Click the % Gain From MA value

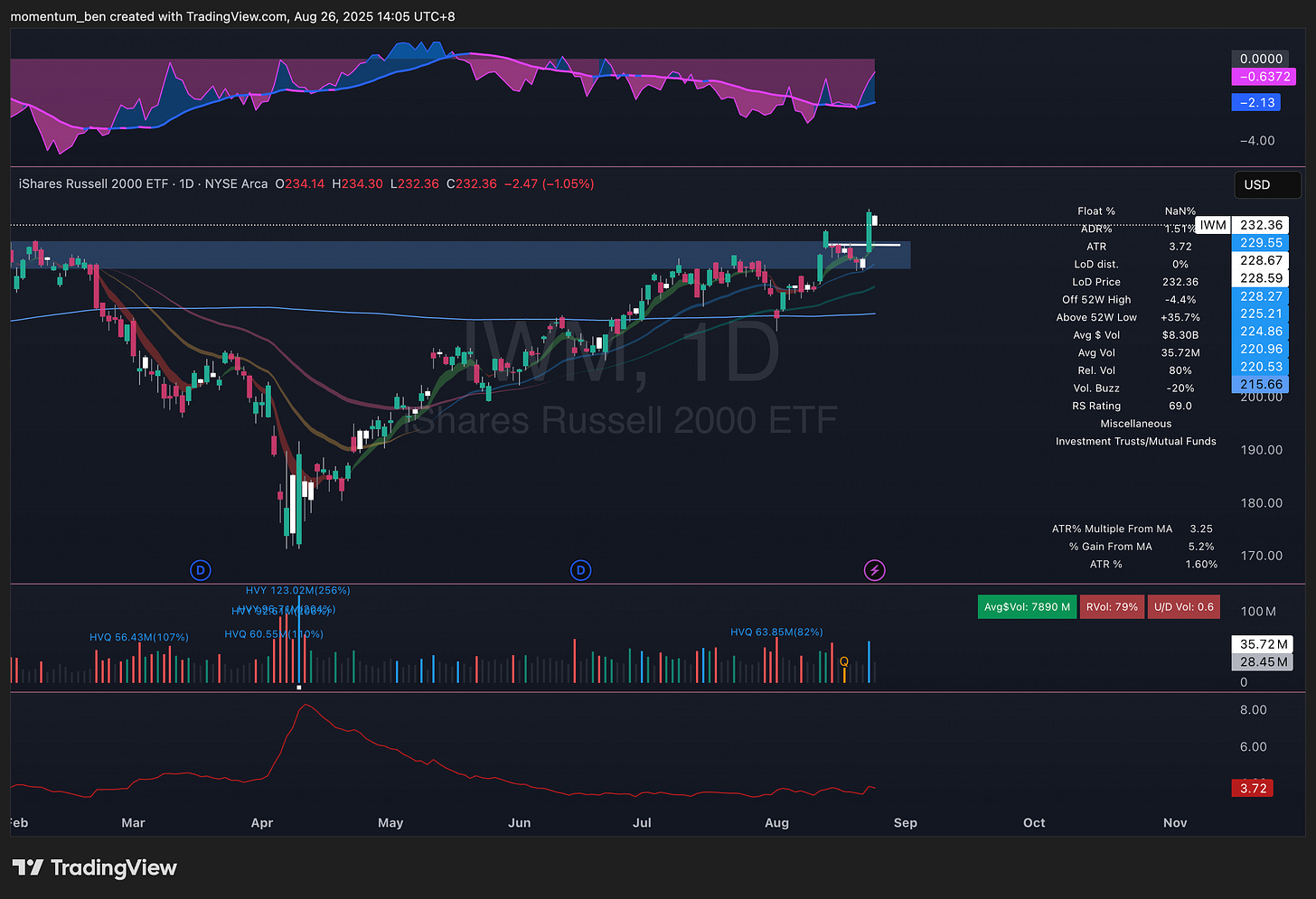(1201, 547)
